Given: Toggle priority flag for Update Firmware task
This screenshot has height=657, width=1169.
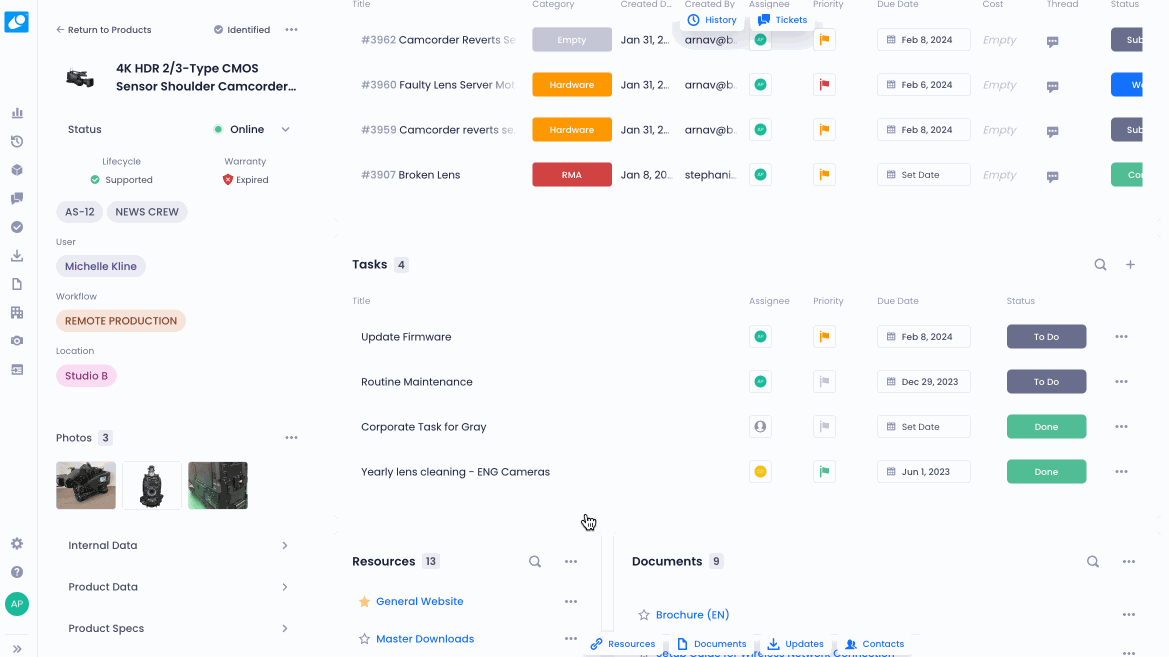Looking at the screenshot, I should tap(825, 337).
